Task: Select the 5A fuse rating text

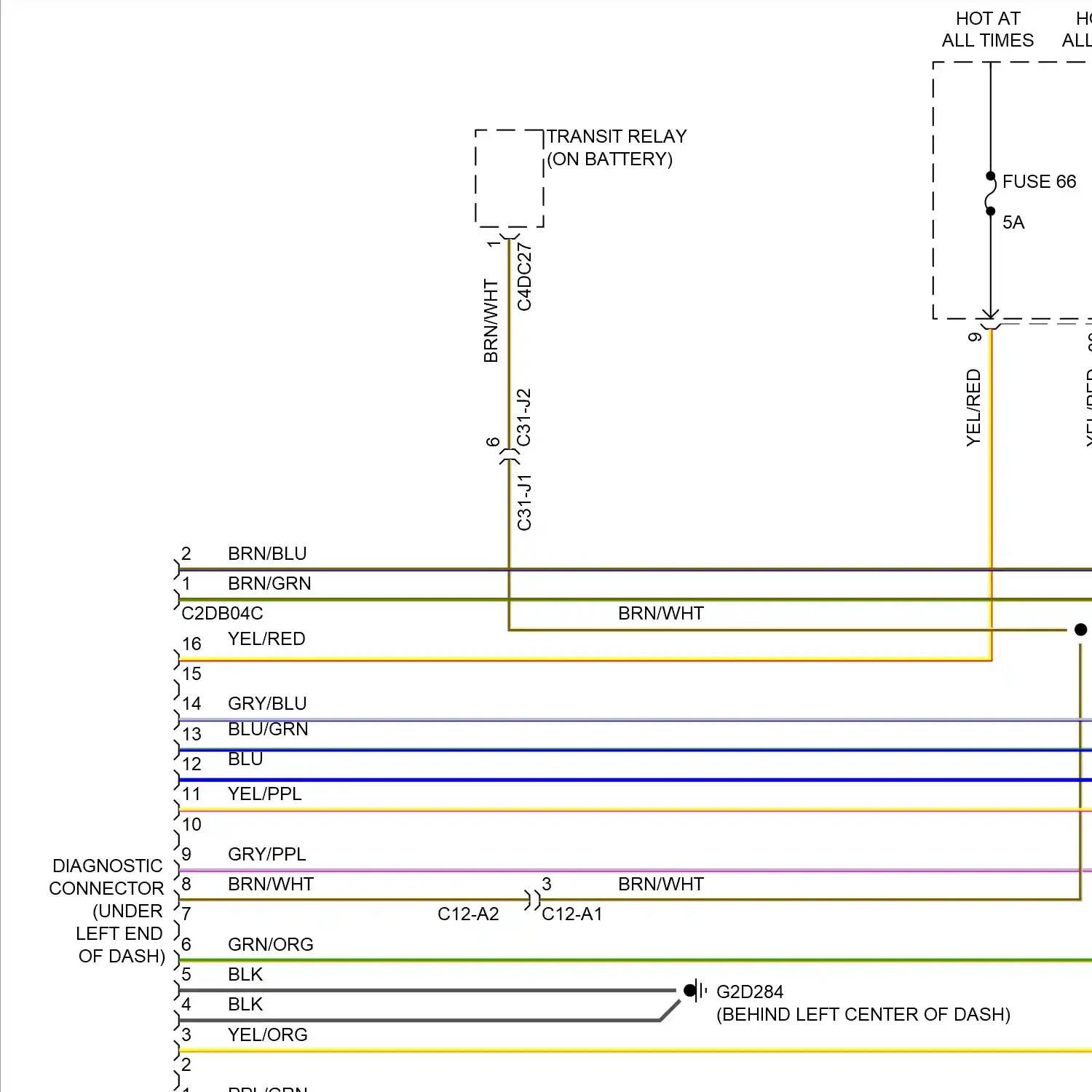Action: tap(1013, 223)
